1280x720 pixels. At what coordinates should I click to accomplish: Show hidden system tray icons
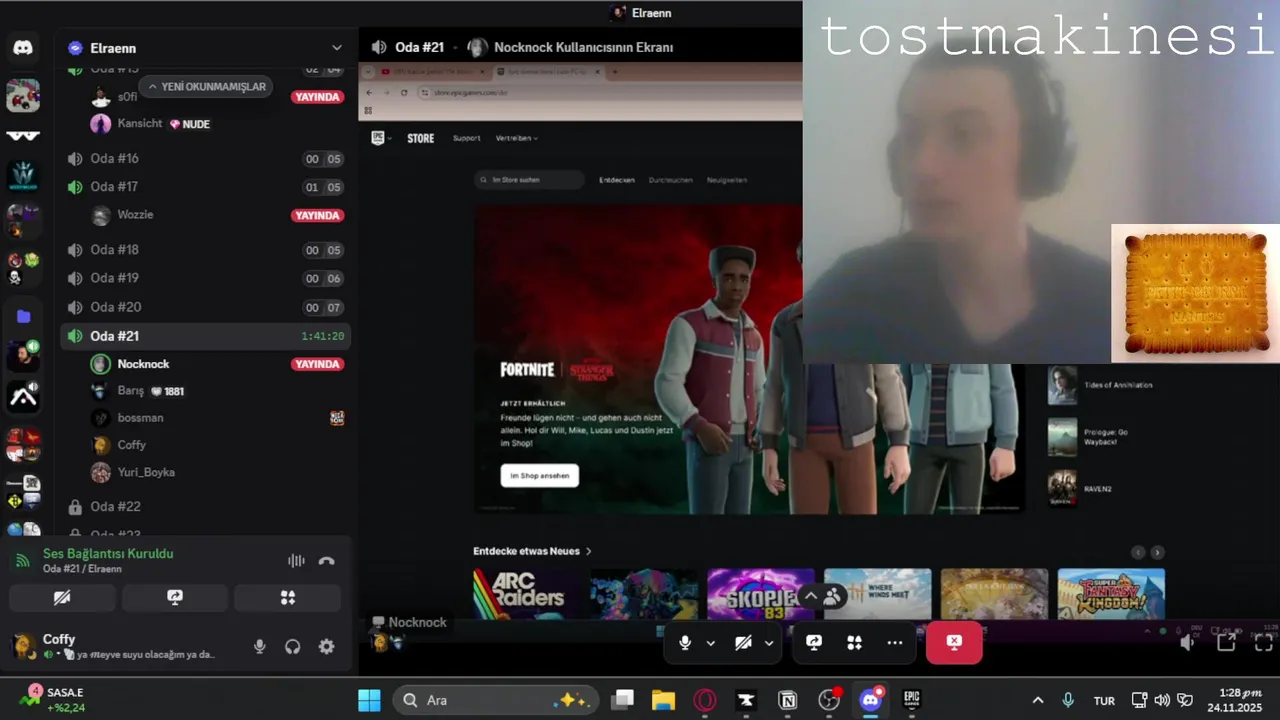(x=1038, y=700)
